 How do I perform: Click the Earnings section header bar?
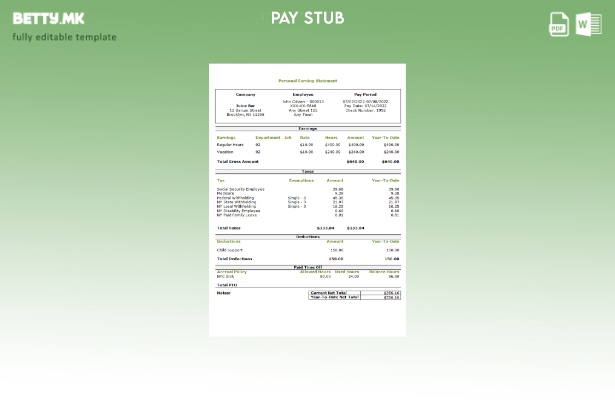tap(307, 129)
